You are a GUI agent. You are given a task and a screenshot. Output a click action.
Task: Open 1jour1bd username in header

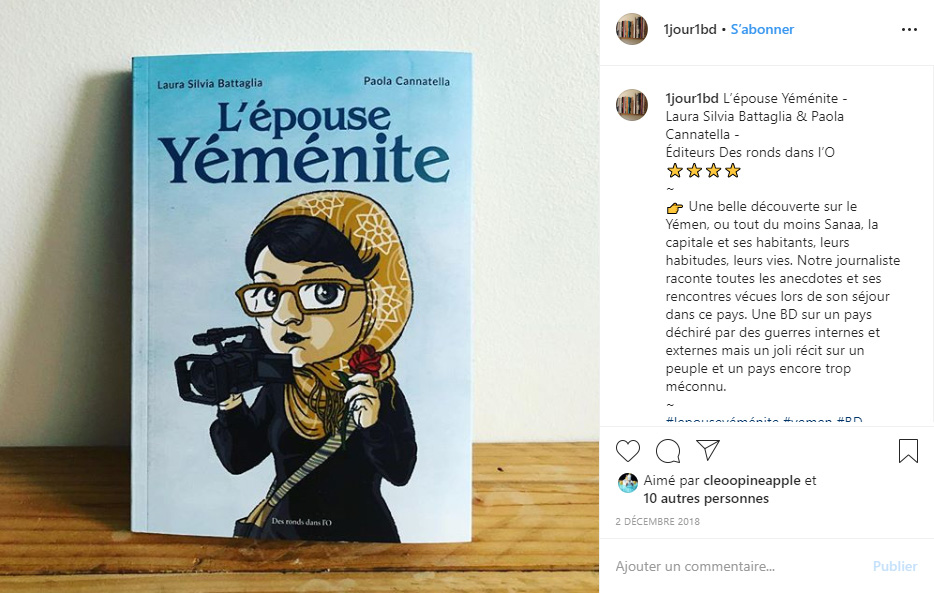[x=690, y=29]
